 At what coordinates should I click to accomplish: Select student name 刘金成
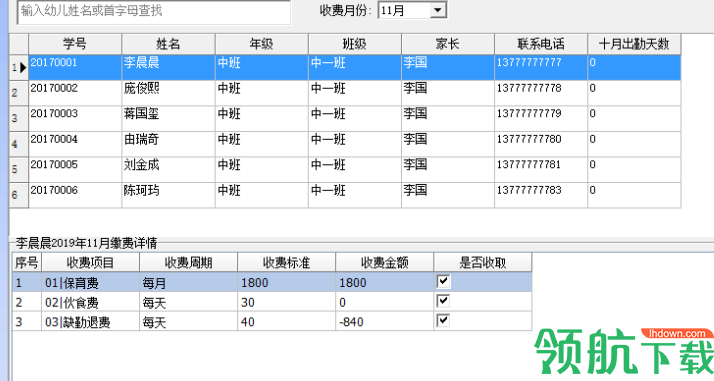point(168,170)
